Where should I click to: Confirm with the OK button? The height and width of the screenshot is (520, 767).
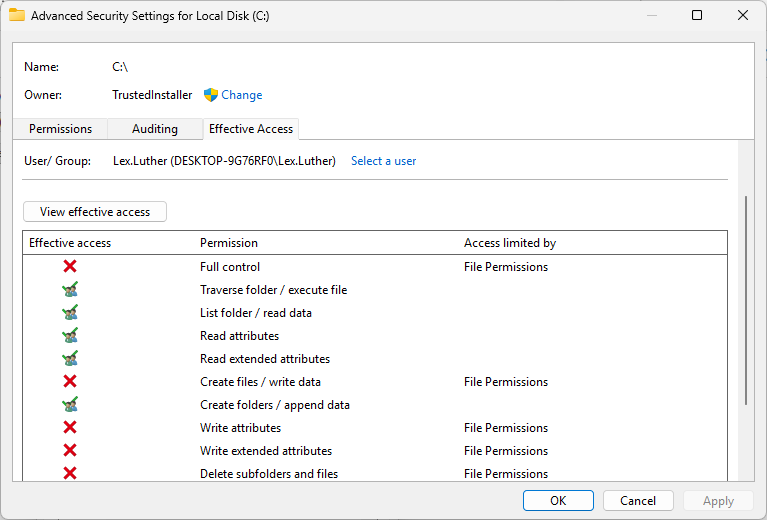pyautogui.click(x=558, y=501)
